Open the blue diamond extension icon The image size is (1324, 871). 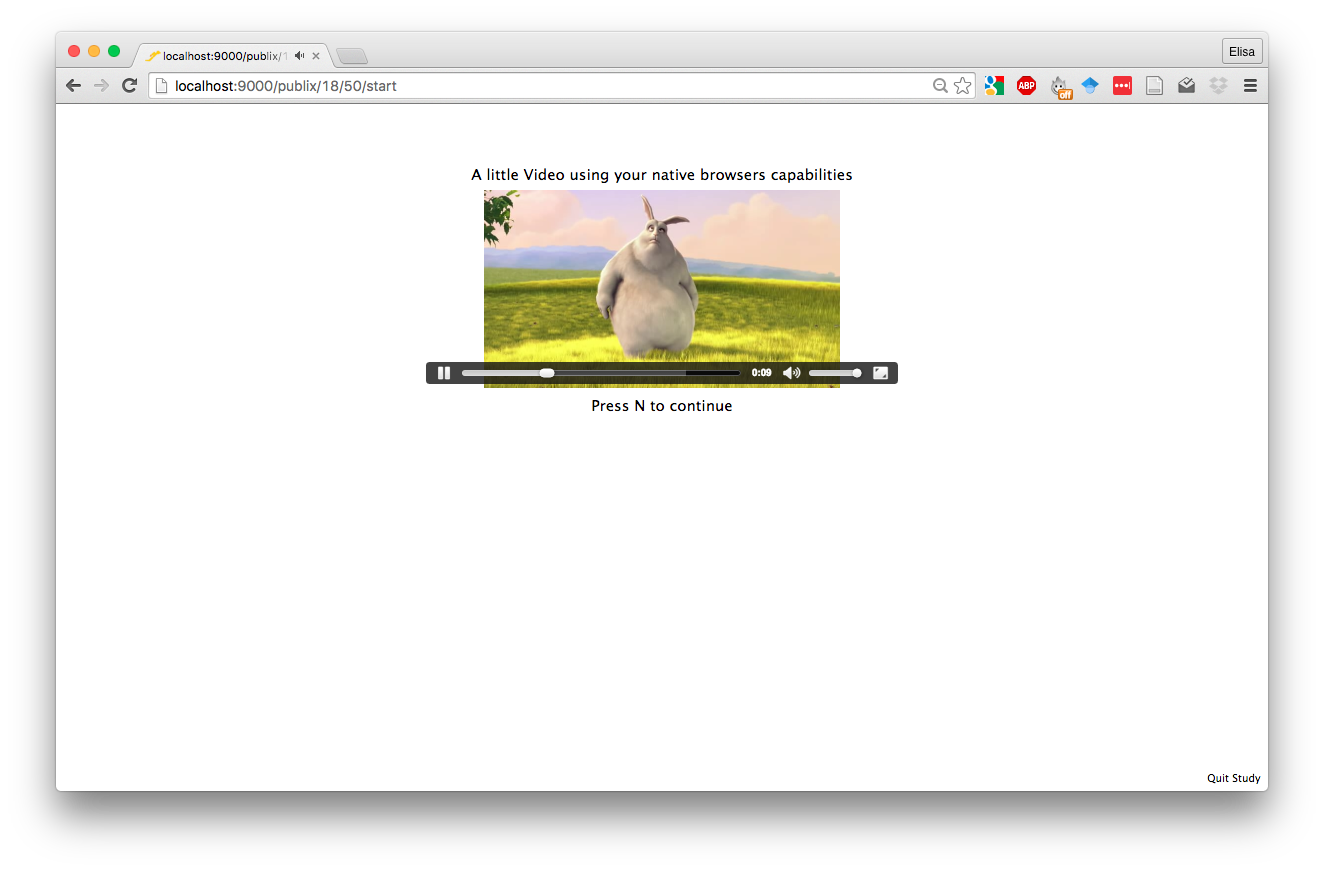point(1090,86)
